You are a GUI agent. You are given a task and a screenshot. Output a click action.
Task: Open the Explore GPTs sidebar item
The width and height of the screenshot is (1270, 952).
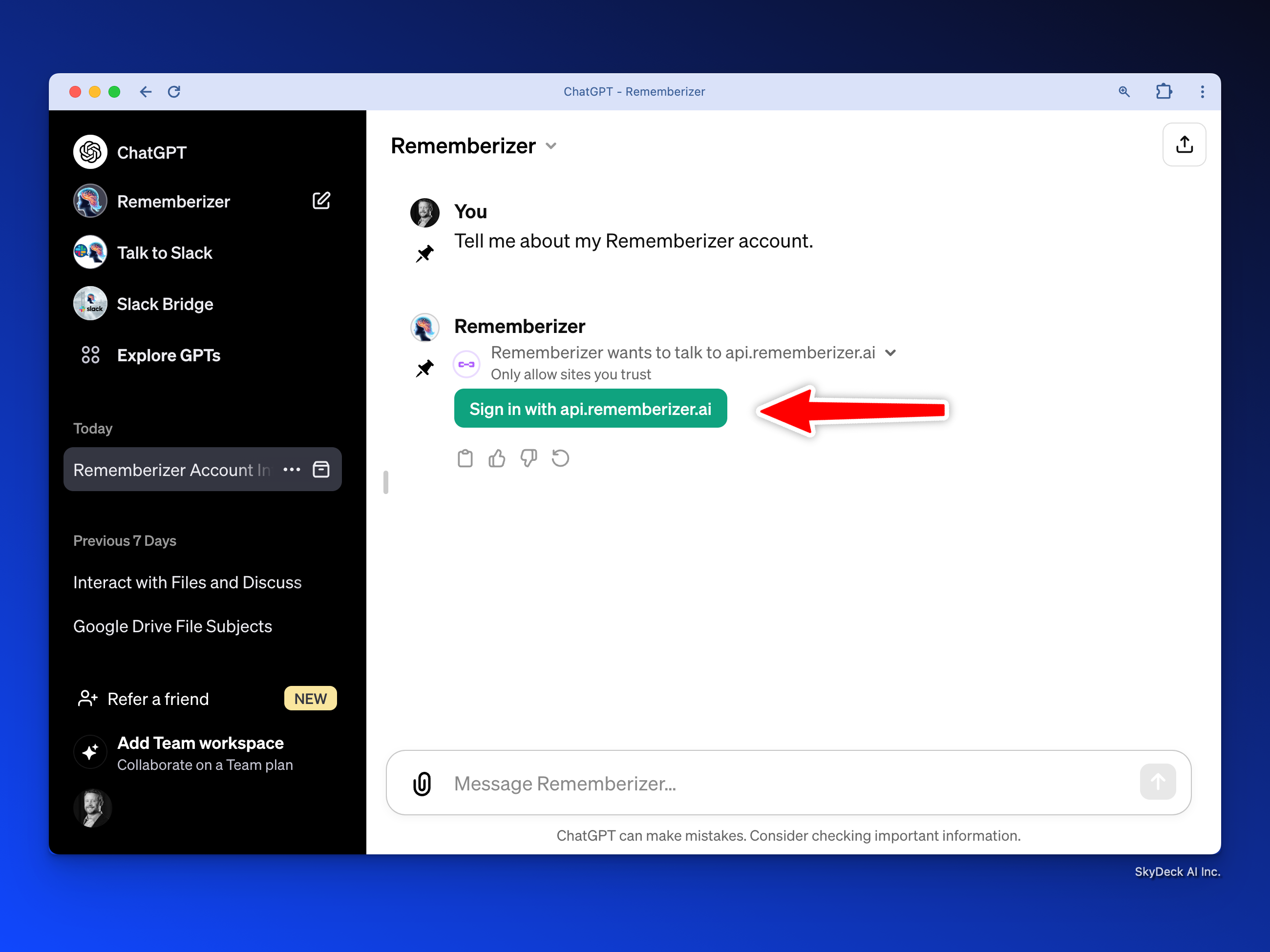(x=168, y=355)
